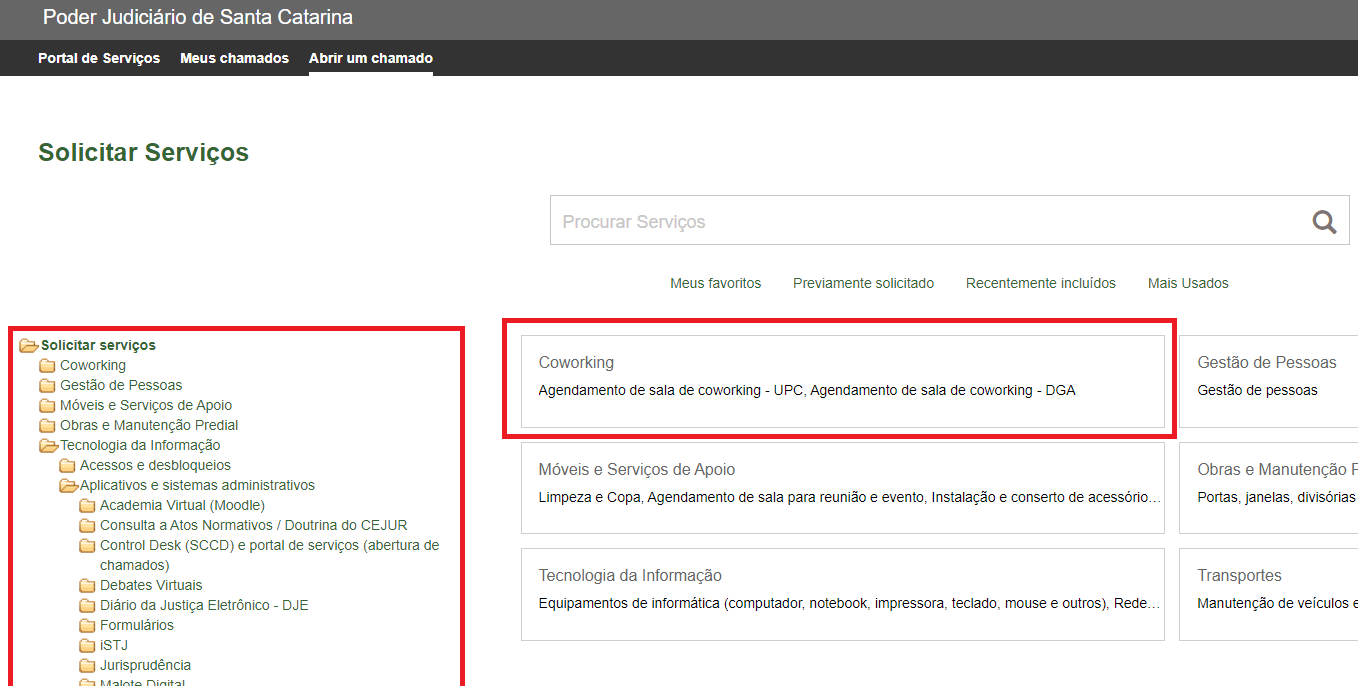Show Recentemente incluídos services

pyautogui.click(x=1041, y=283)
